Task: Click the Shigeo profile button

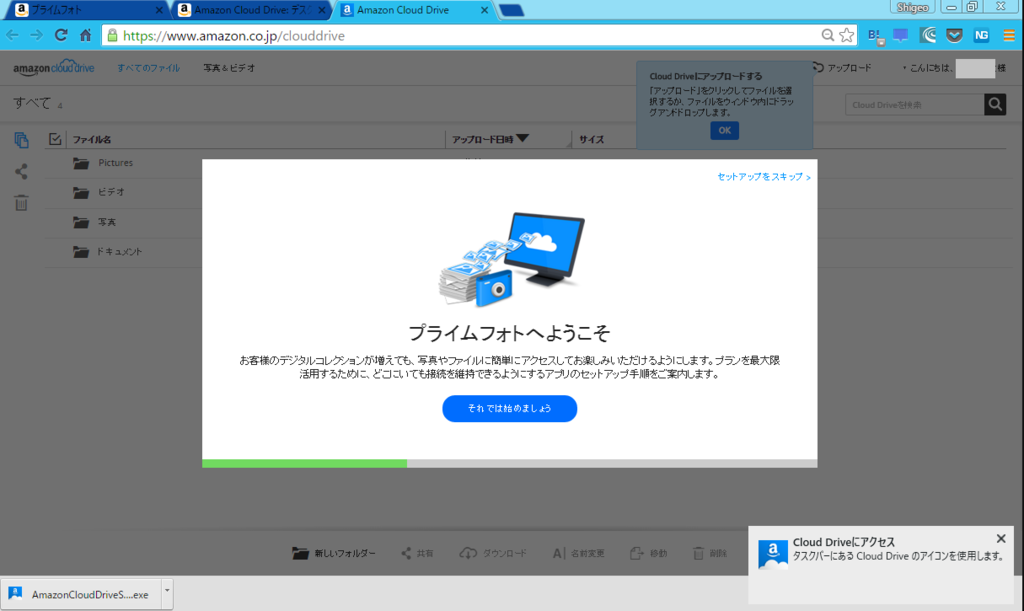Action: point(912,8)
